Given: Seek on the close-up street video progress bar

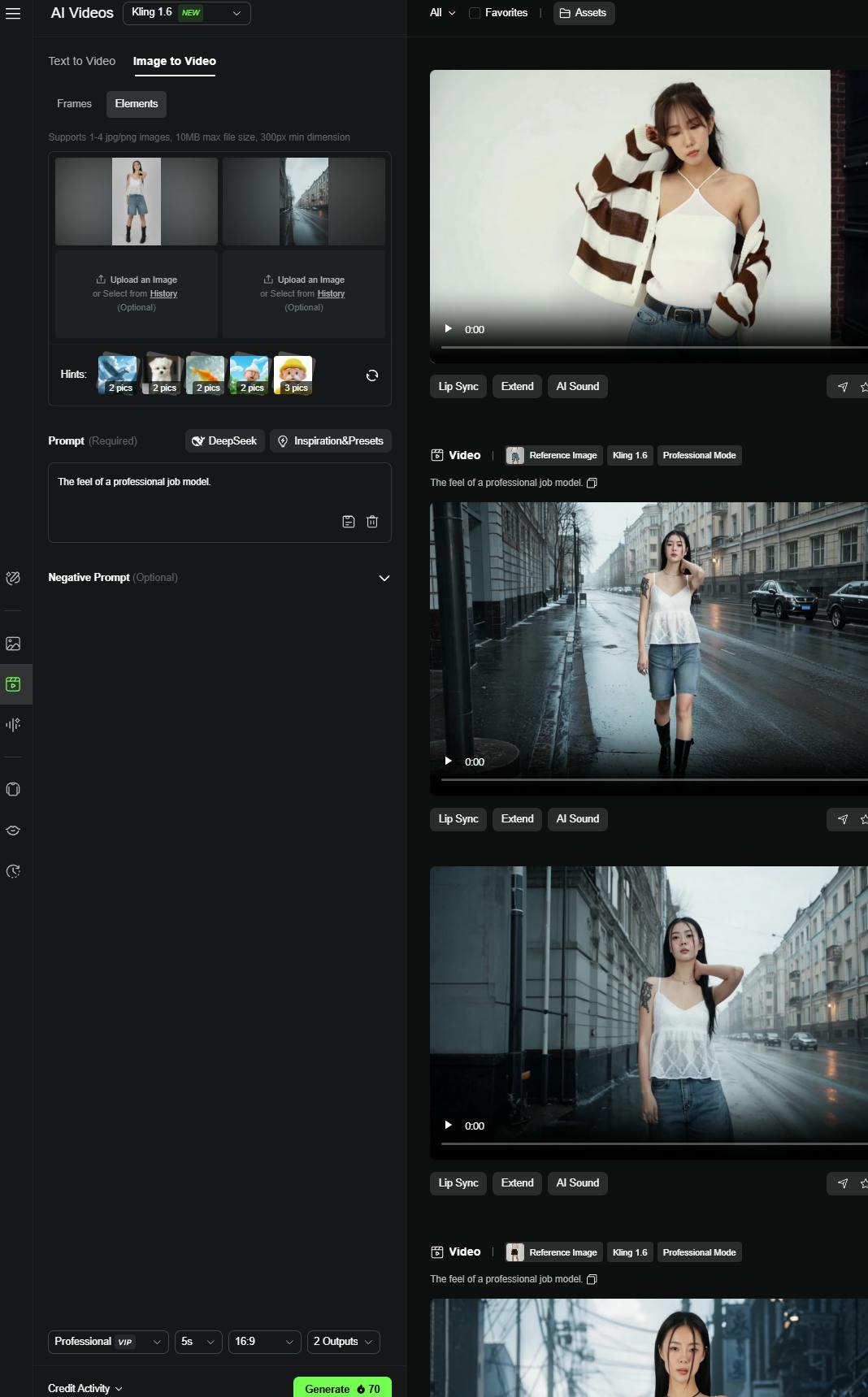Looking at the screenshot, I should 654,1143.
